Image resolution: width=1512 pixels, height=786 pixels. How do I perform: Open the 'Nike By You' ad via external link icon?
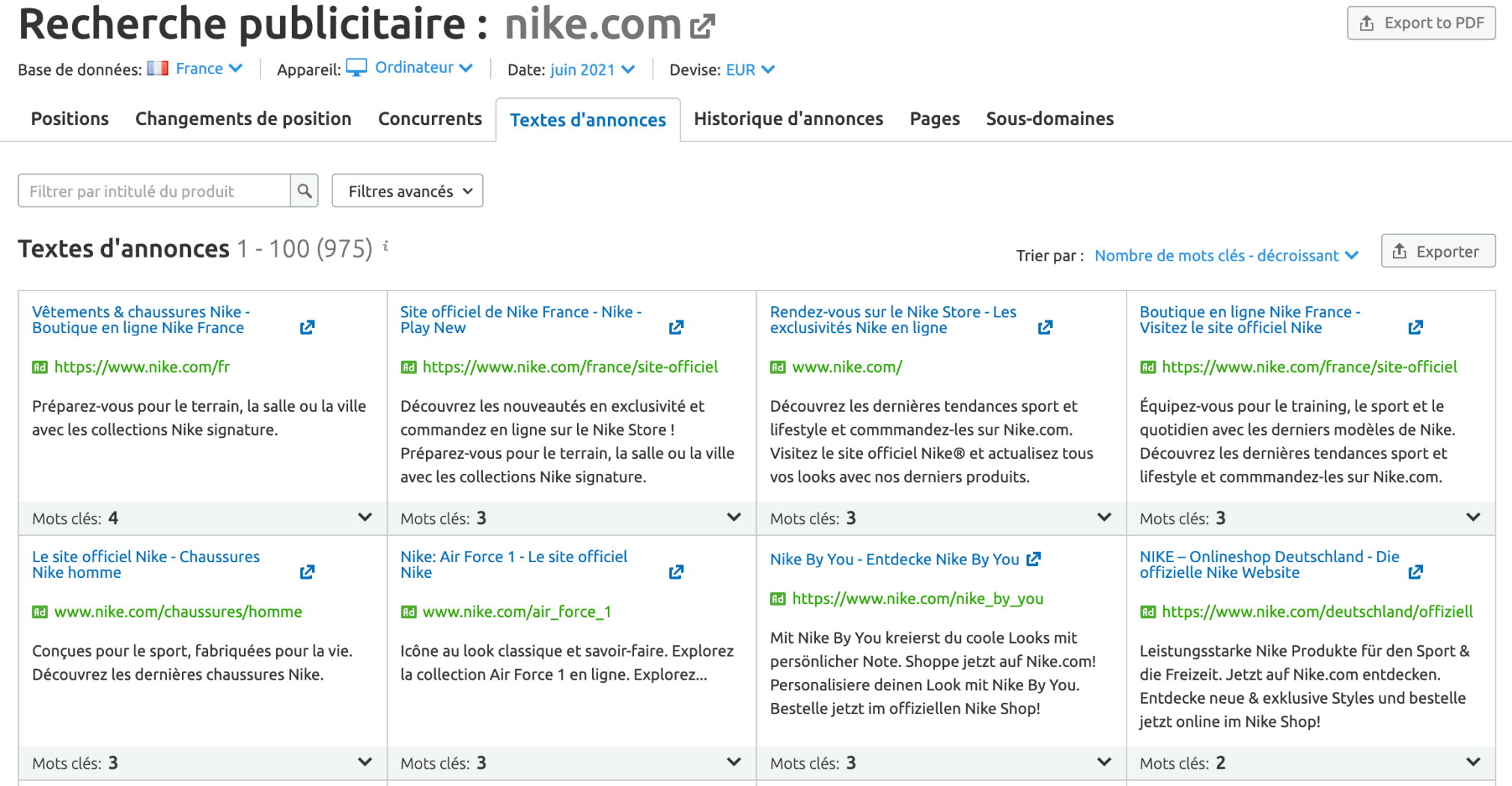coord(1034,558)
